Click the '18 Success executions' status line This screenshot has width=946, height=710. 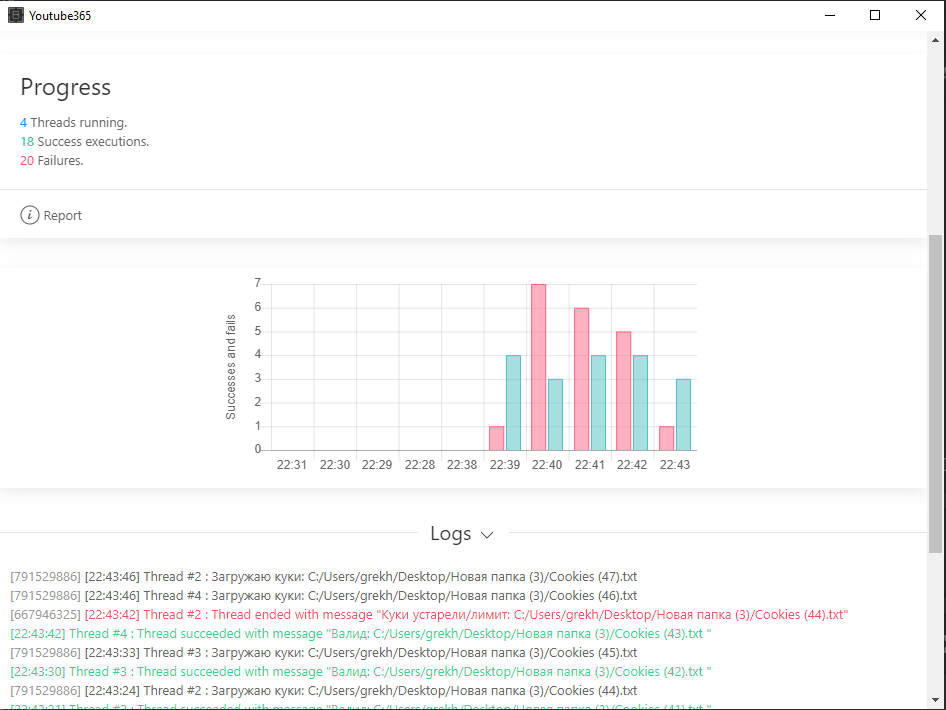[x=85, y=142]
